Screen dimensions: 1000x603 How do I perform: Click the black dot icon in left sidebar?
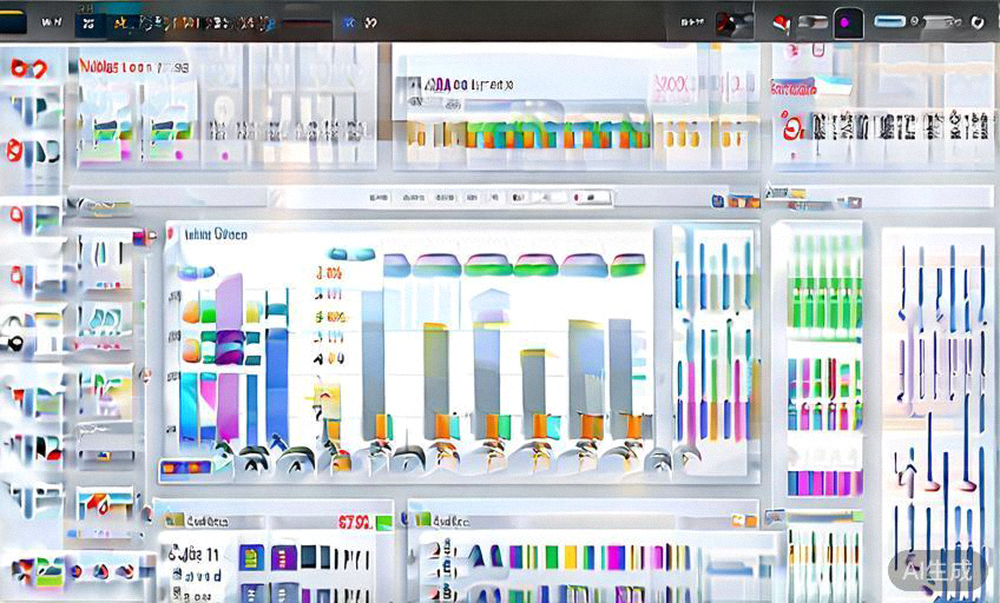click(16, 343)
